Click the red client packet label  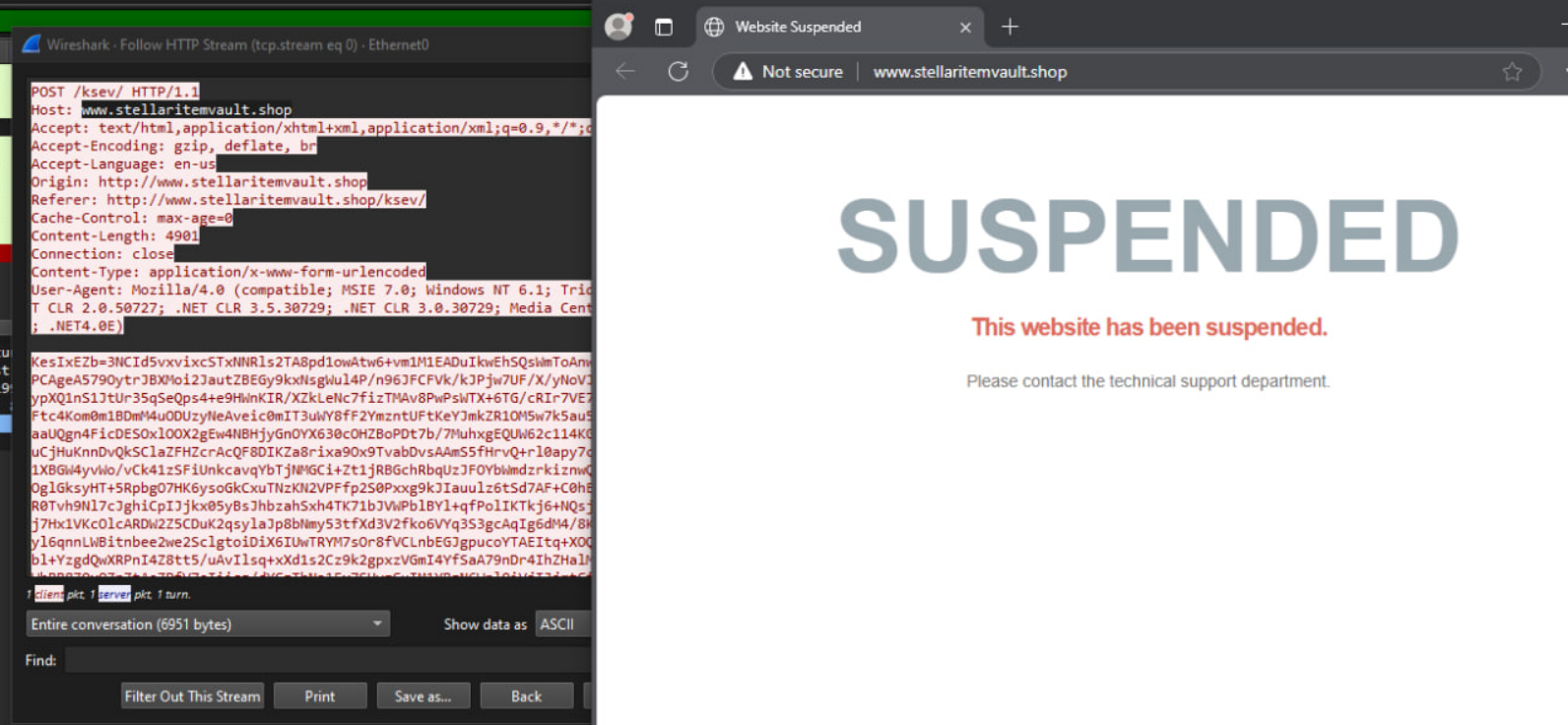click(48, 594)
